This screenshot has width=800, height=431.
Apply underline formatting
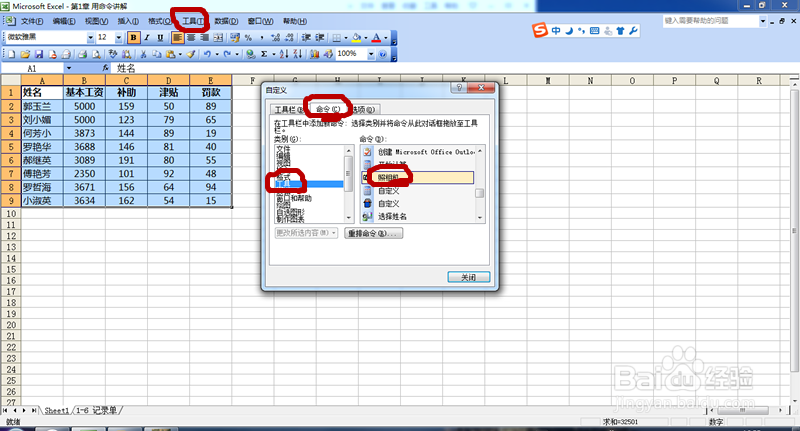[160, 37]
